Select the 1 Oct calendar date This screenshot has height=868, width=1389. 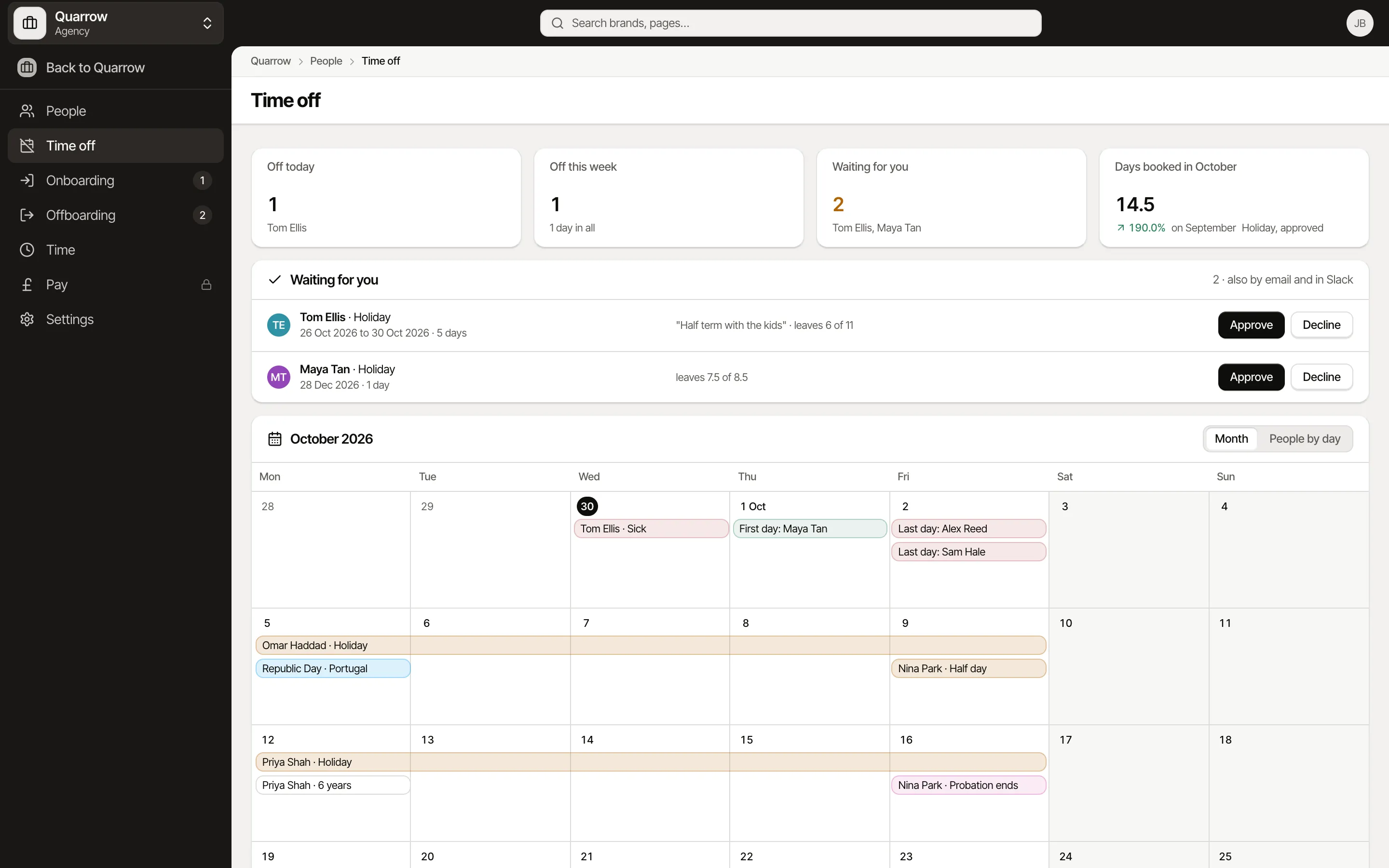tap(752, 506)
